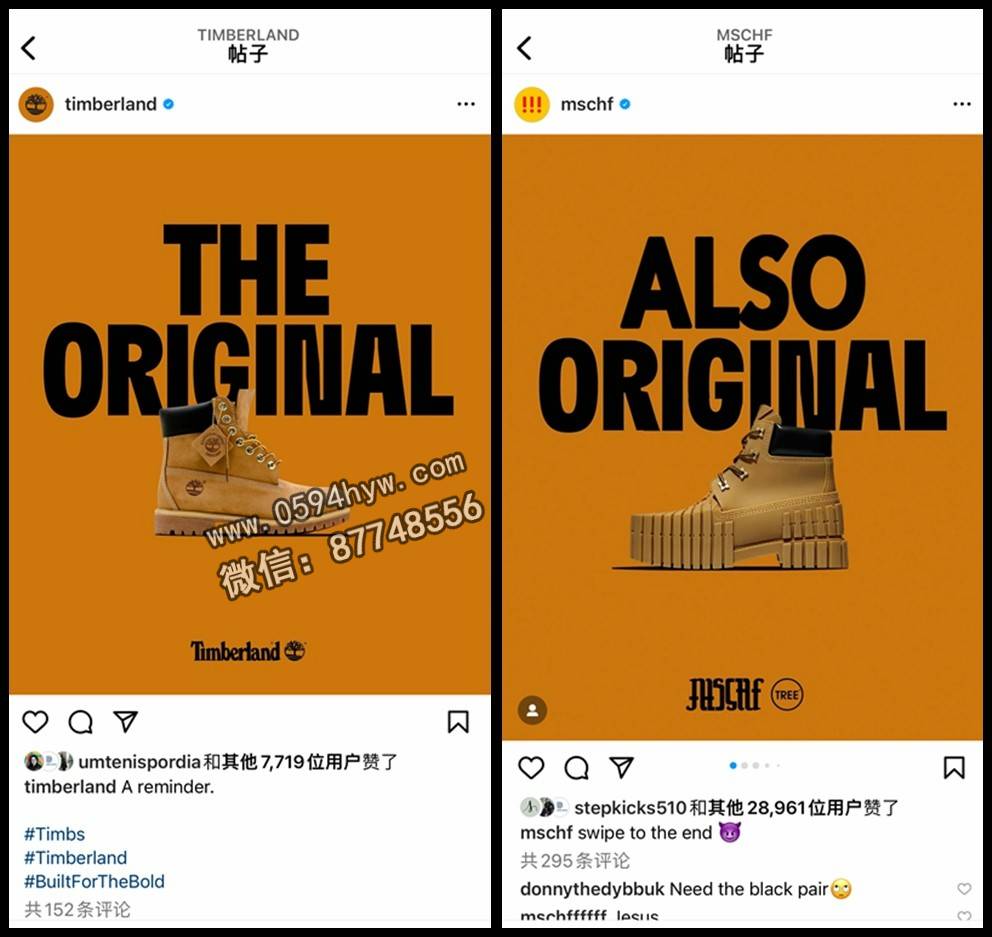Screen dimensions: 992x937
Task: View tagged accounts on the MSCHF image
Action: (533, 710)
